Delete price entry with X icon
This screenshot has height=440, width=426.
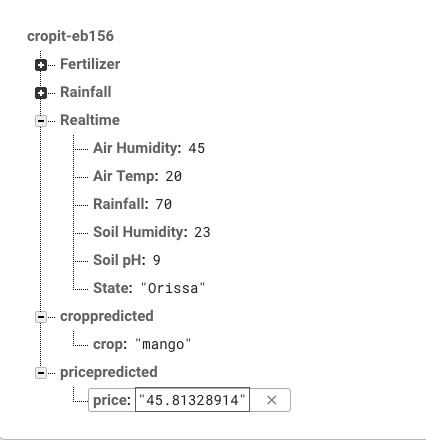272,400
